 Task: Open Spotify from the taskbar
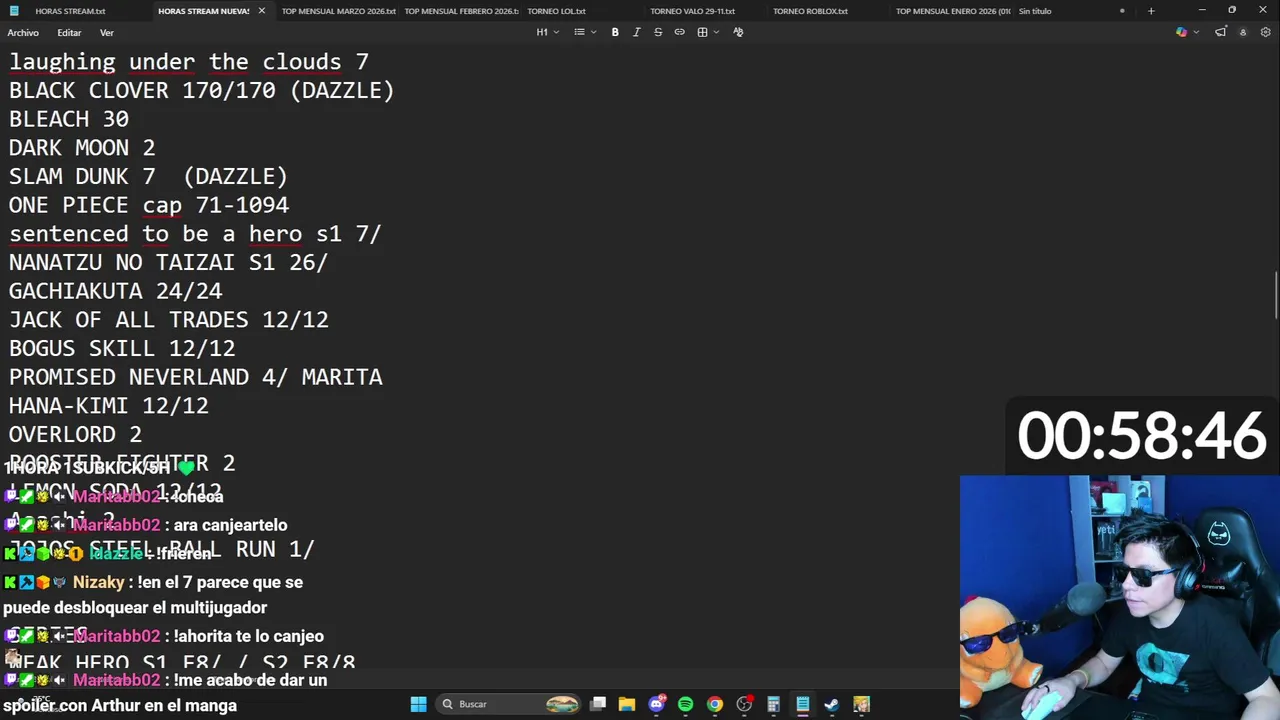686,704
